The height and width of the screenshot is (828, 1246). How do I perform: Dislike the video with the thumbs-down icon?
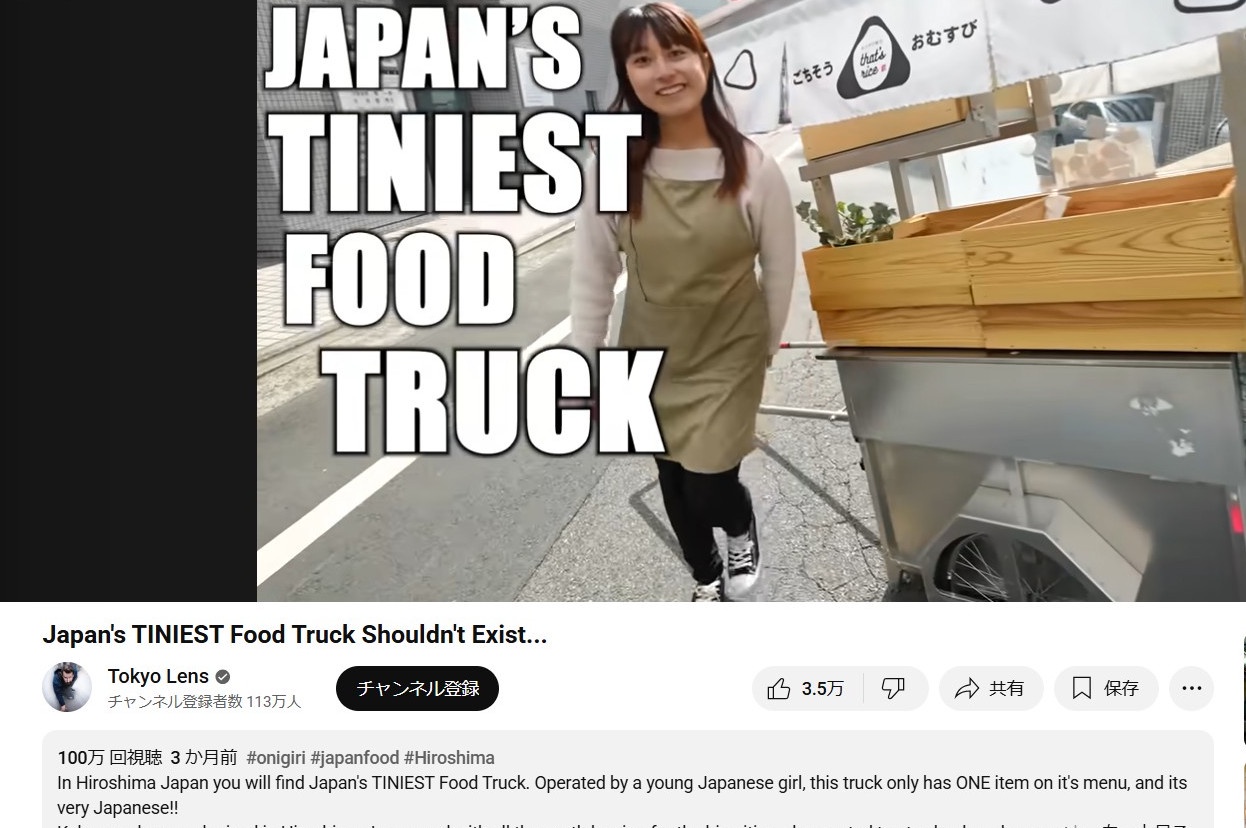[894, 688]
